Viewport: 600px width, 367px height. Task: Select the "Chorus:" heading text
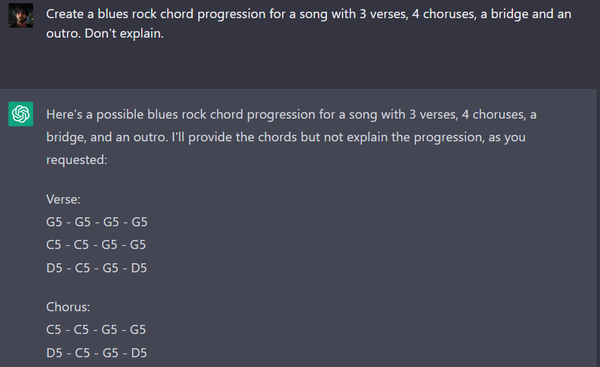pos(68,307)
